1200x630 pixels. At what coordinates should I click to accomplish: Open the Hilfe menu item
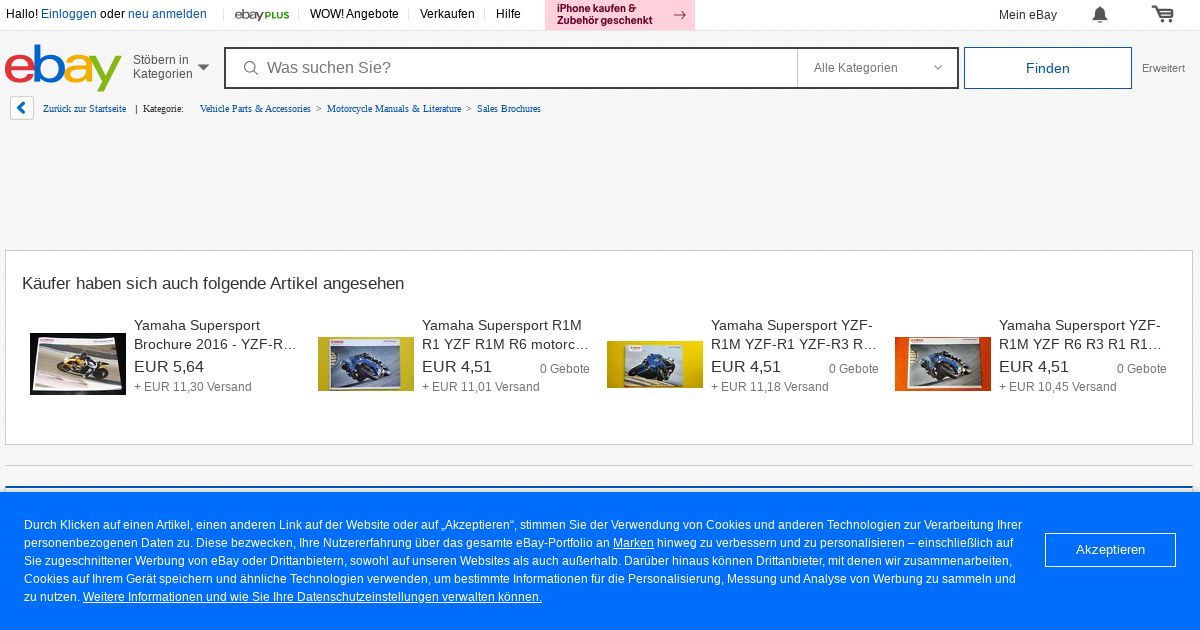tap(508, 14)
